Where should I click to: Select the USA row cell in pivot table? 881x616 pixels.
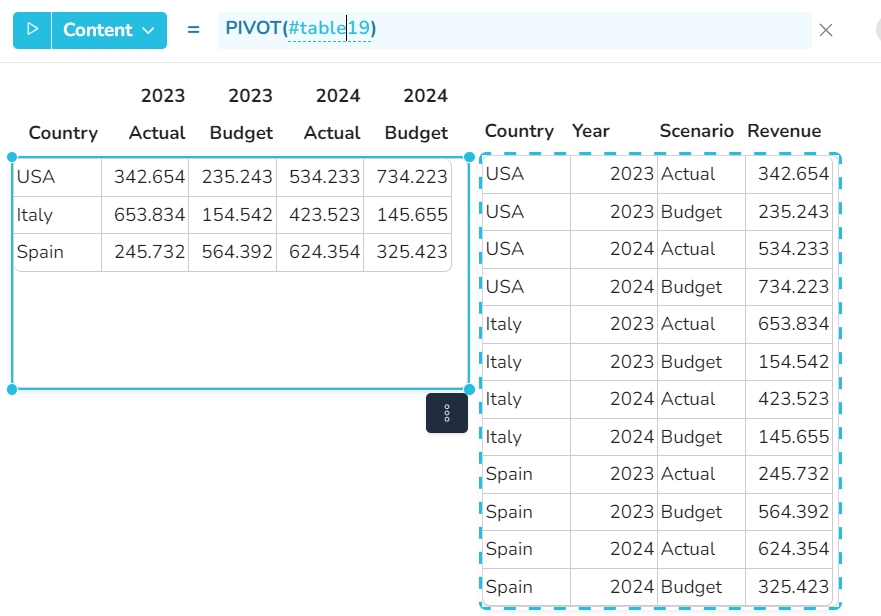57,177
